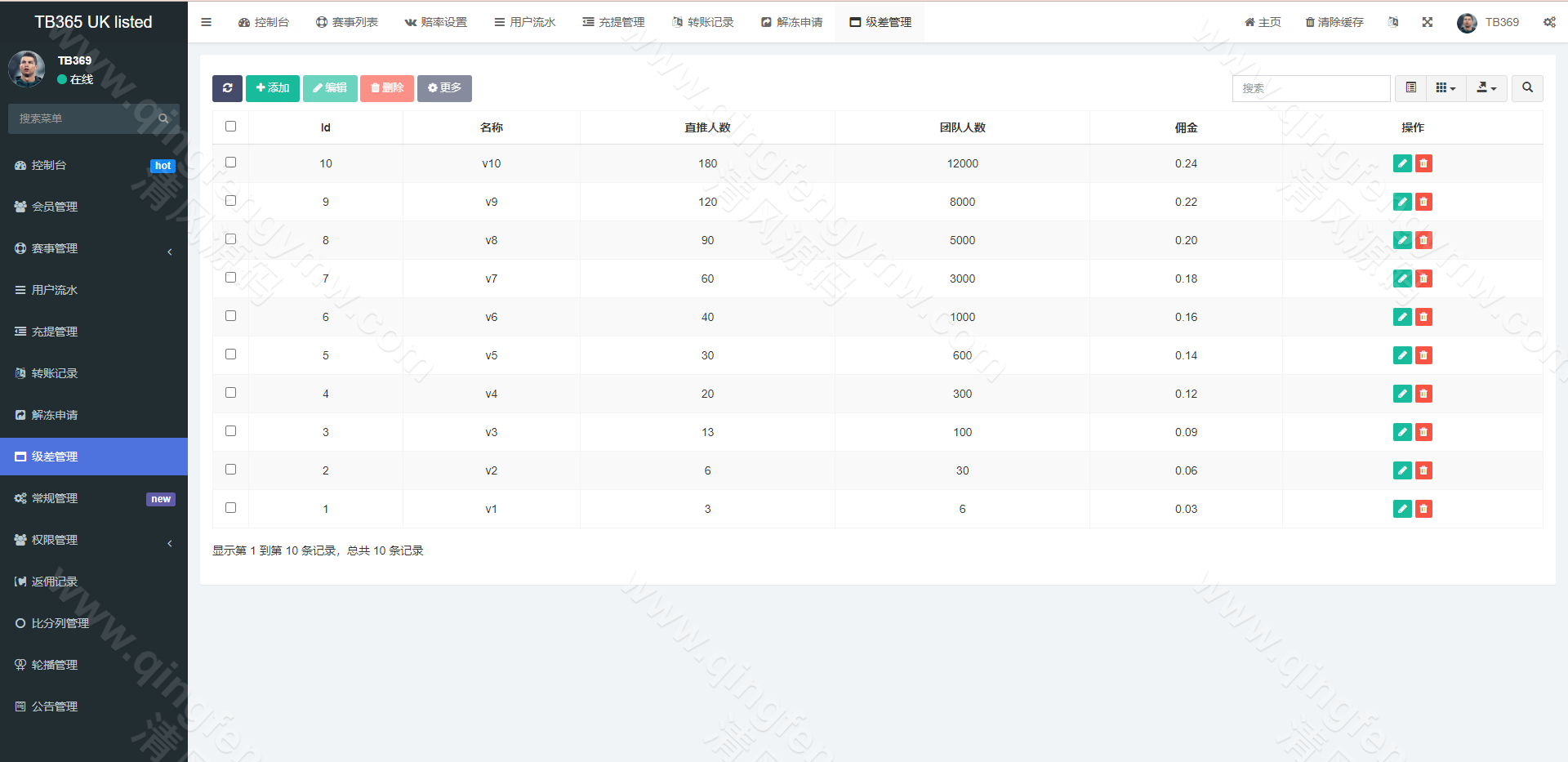Open the settings gear at top right
This screenshot has height=762, width=1568.
pyautogui.click(x=1549, y=22)
